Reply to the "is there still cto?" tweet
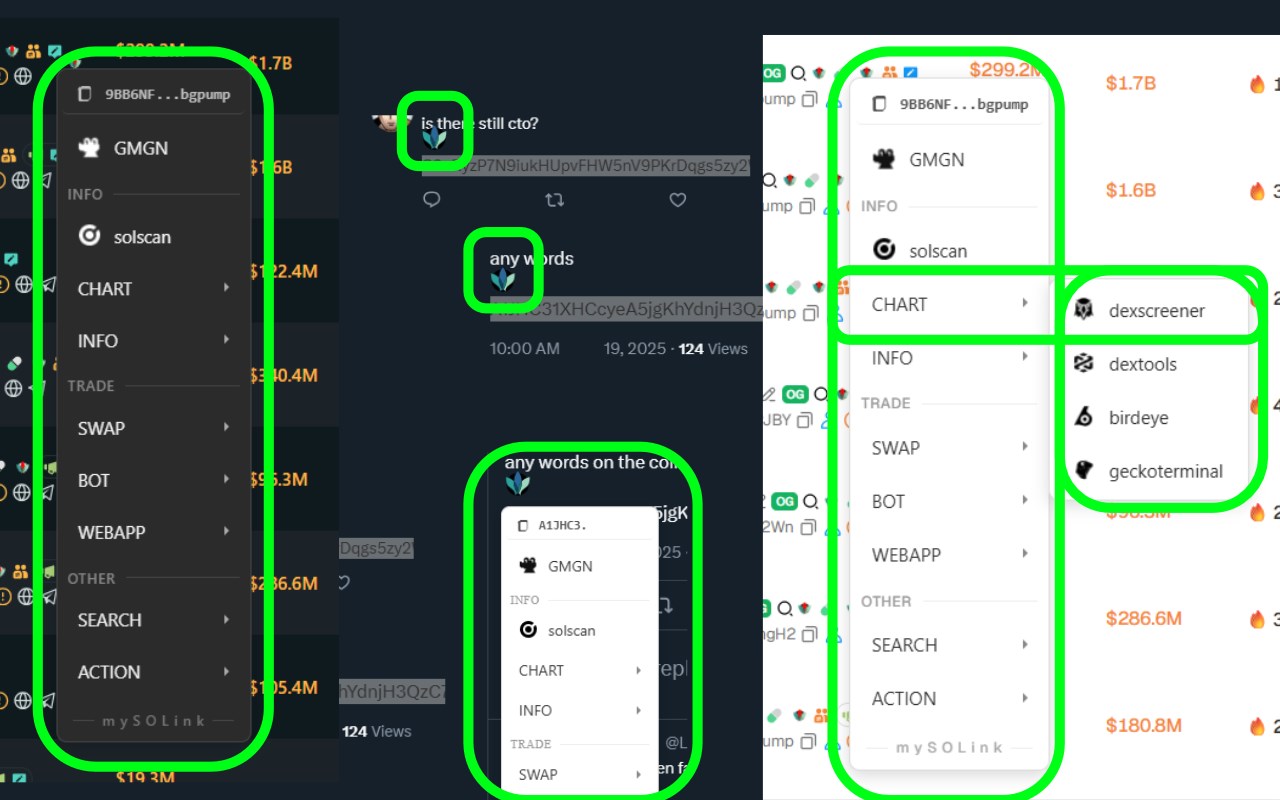Image resolution: width=1280 pixels, height=800 pixels. click(432, 200)
